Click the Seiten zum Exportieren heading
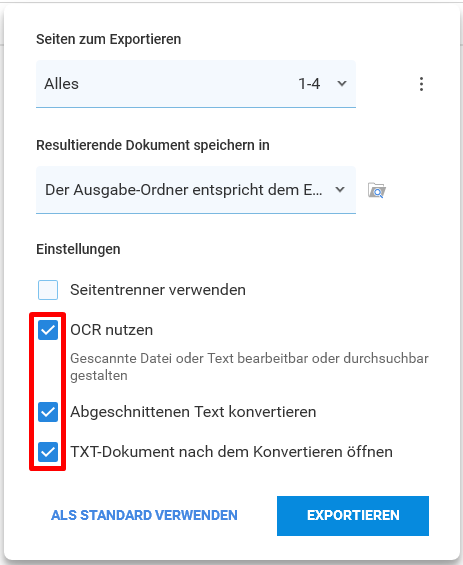 [x=108, y=39]
